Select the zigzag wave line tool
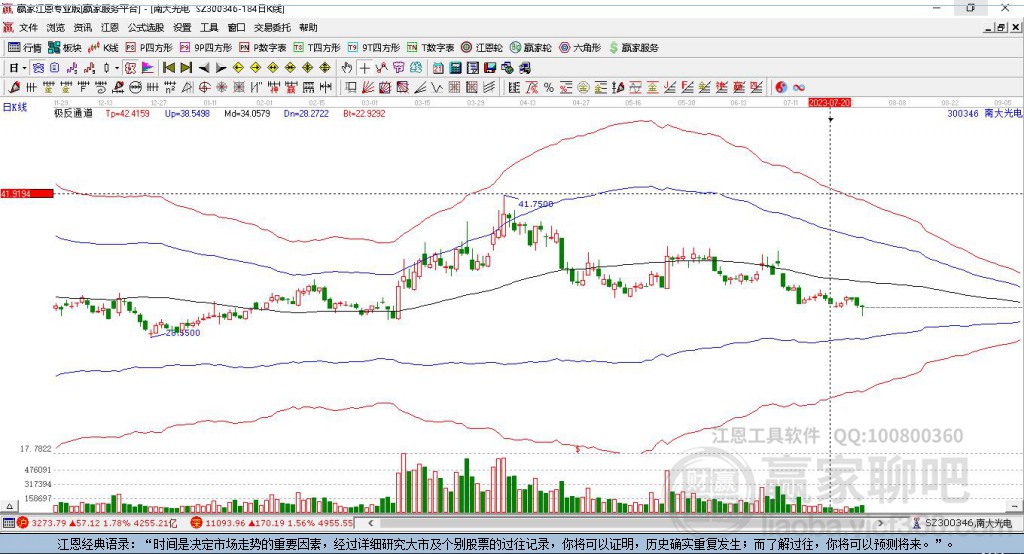This screenshot has height=554, width=1024. pos(436,88)
